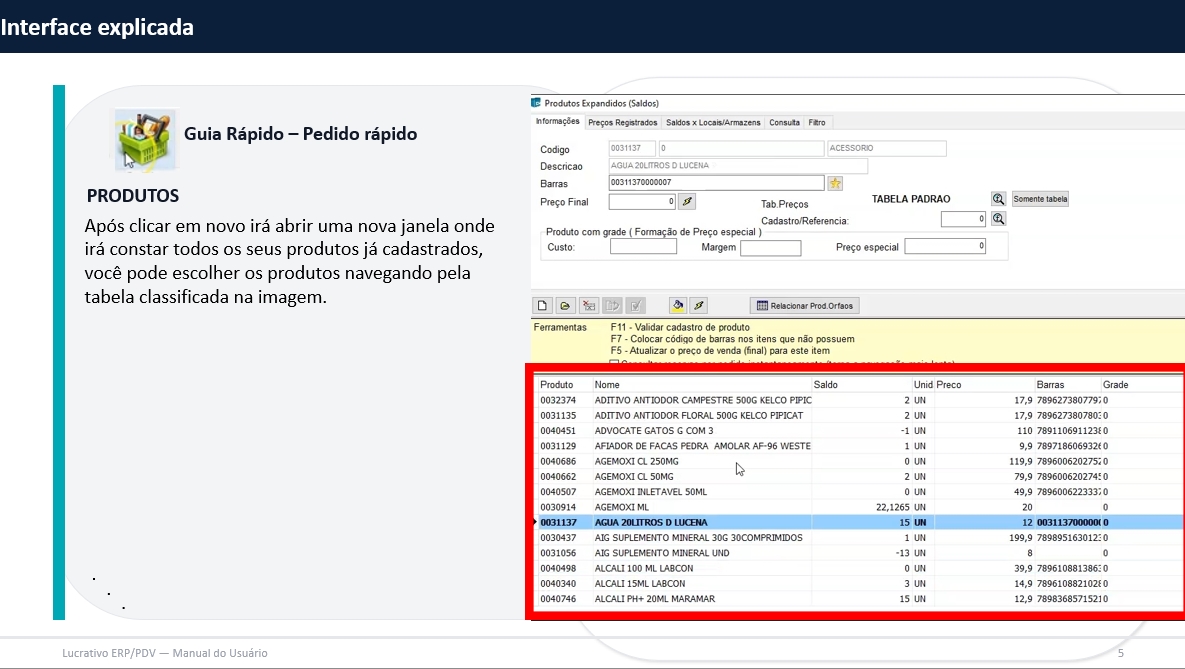The image size is (1185, 669).
Task: Click into the Barras input field
Action: click(x=715, y=183)
